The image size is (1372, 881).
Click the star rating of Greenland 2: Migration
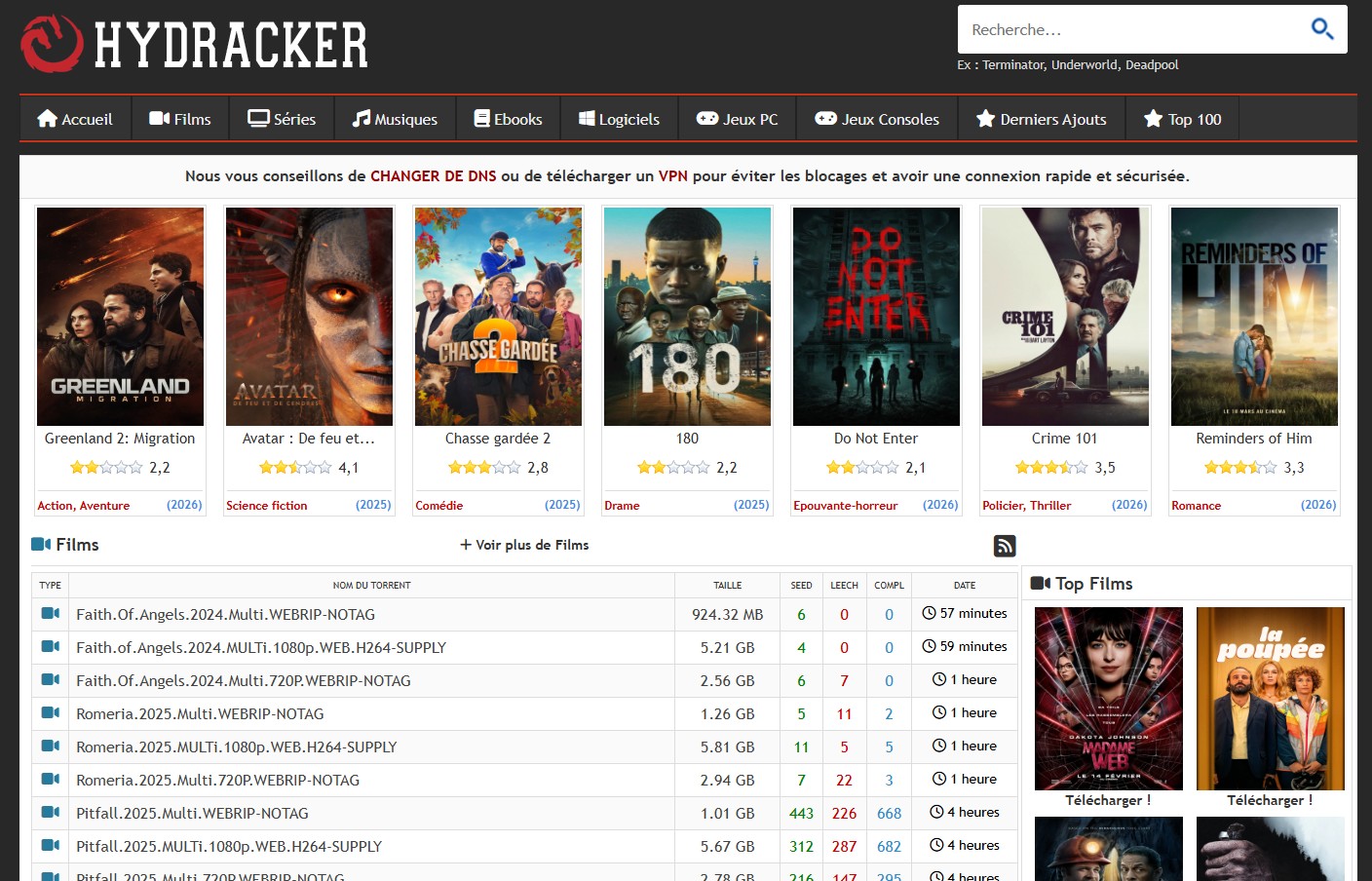pyautogui.click(x=106, y=468)
